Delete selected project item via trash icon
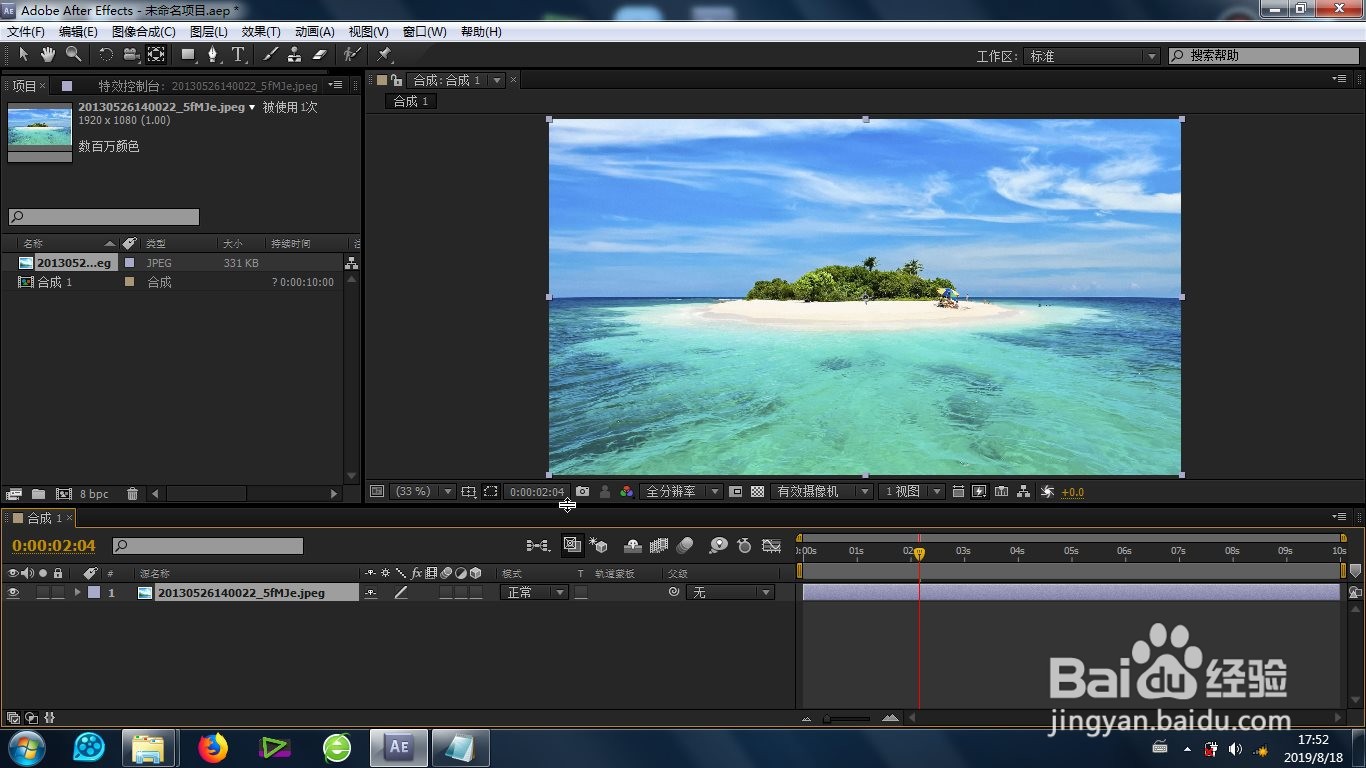The height and width of the screenshot is (768, 1366). tap(132, 494)
